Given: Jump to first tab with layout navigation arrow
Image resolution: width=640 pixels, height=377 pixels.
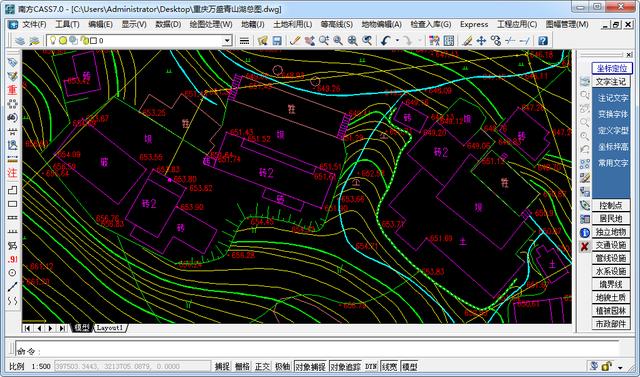Looking at the screenshot, I should click(27, 328).
